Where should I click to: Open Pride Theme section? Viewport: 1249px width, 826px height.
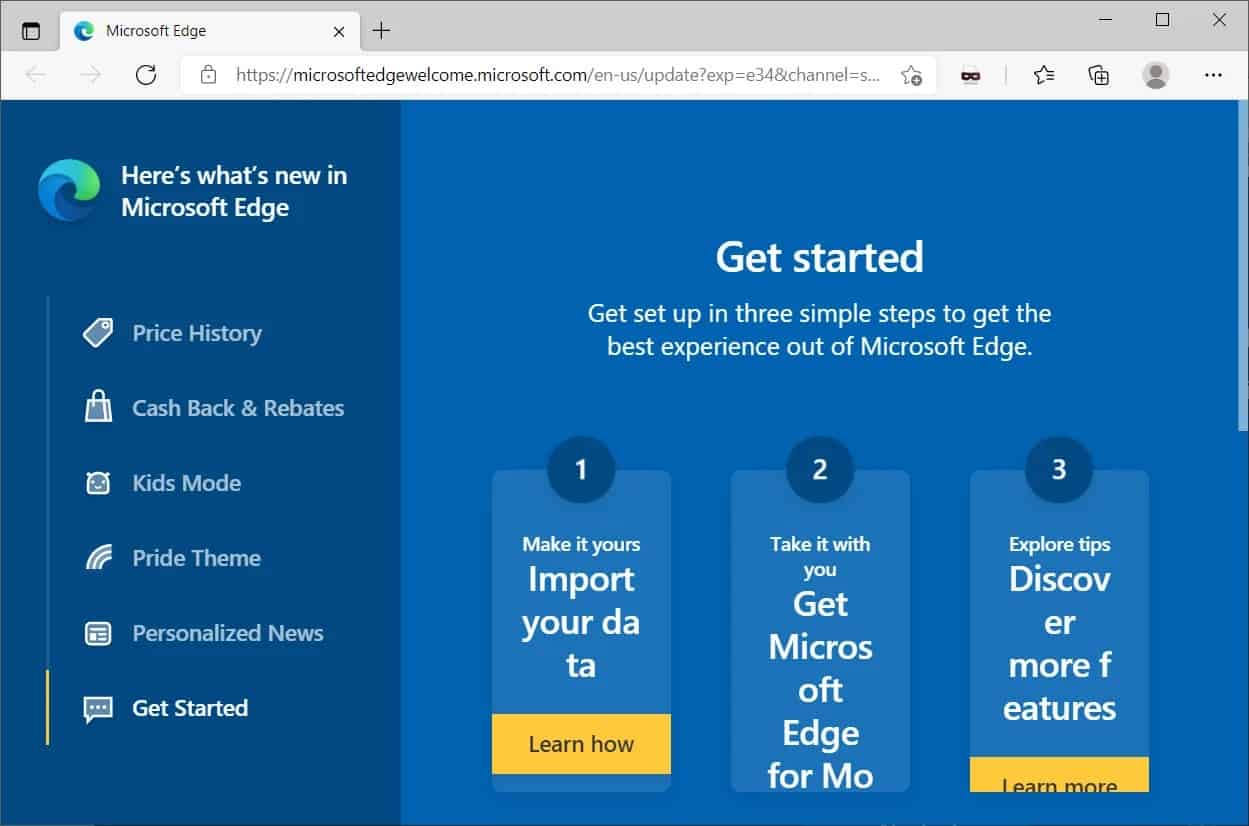(x=197, y=558)
